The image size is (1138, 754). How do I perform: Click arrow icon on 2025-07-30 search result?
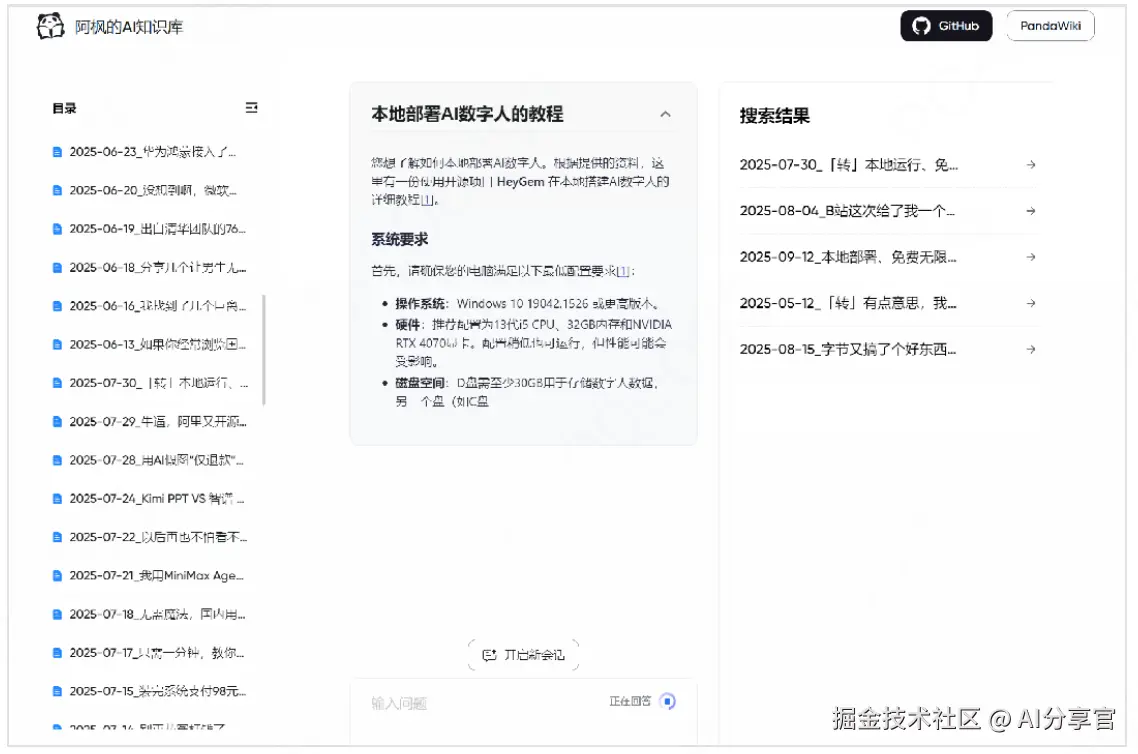pos(1031,165)
